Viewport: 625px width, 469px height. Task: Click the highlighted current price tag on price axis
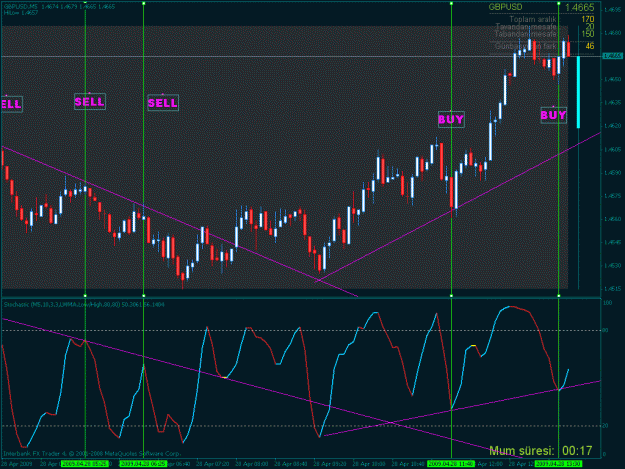613,56
